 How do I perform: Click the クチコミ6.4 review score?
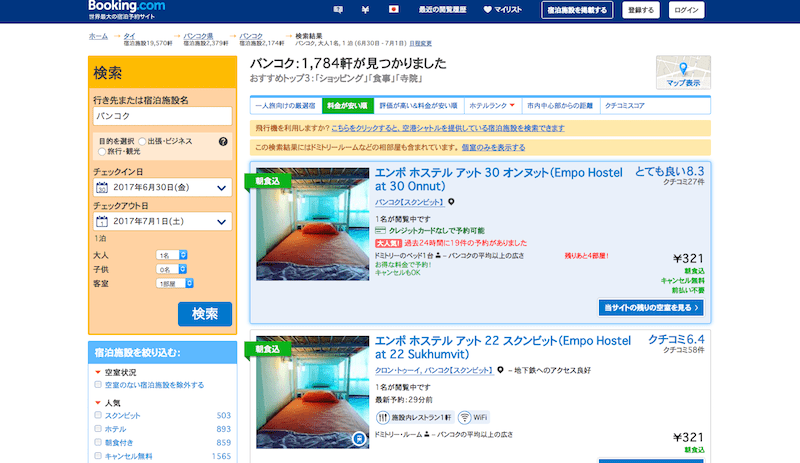[676, 339]
